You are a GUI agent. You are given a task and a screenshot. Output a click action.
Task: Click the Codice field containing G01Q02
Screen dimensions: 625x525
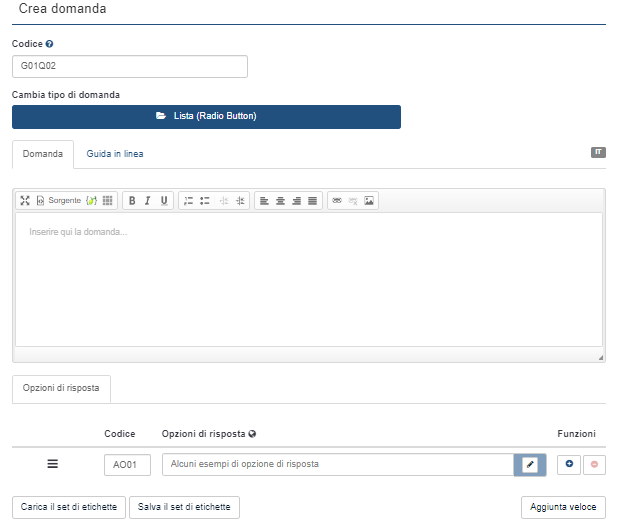[130, 66]
